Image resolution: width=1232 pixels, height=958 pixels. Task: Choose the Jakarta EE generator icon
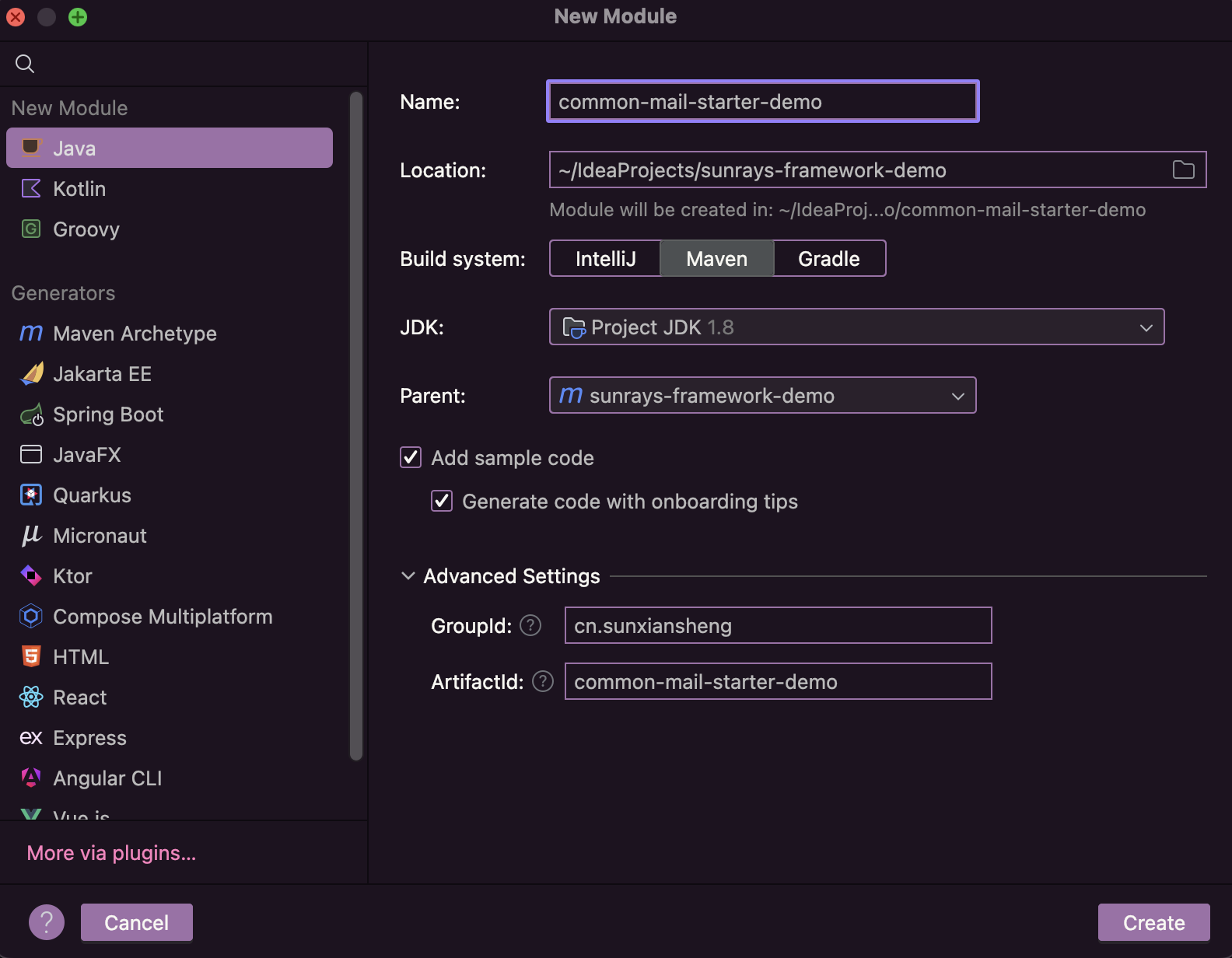click(31, 373)
